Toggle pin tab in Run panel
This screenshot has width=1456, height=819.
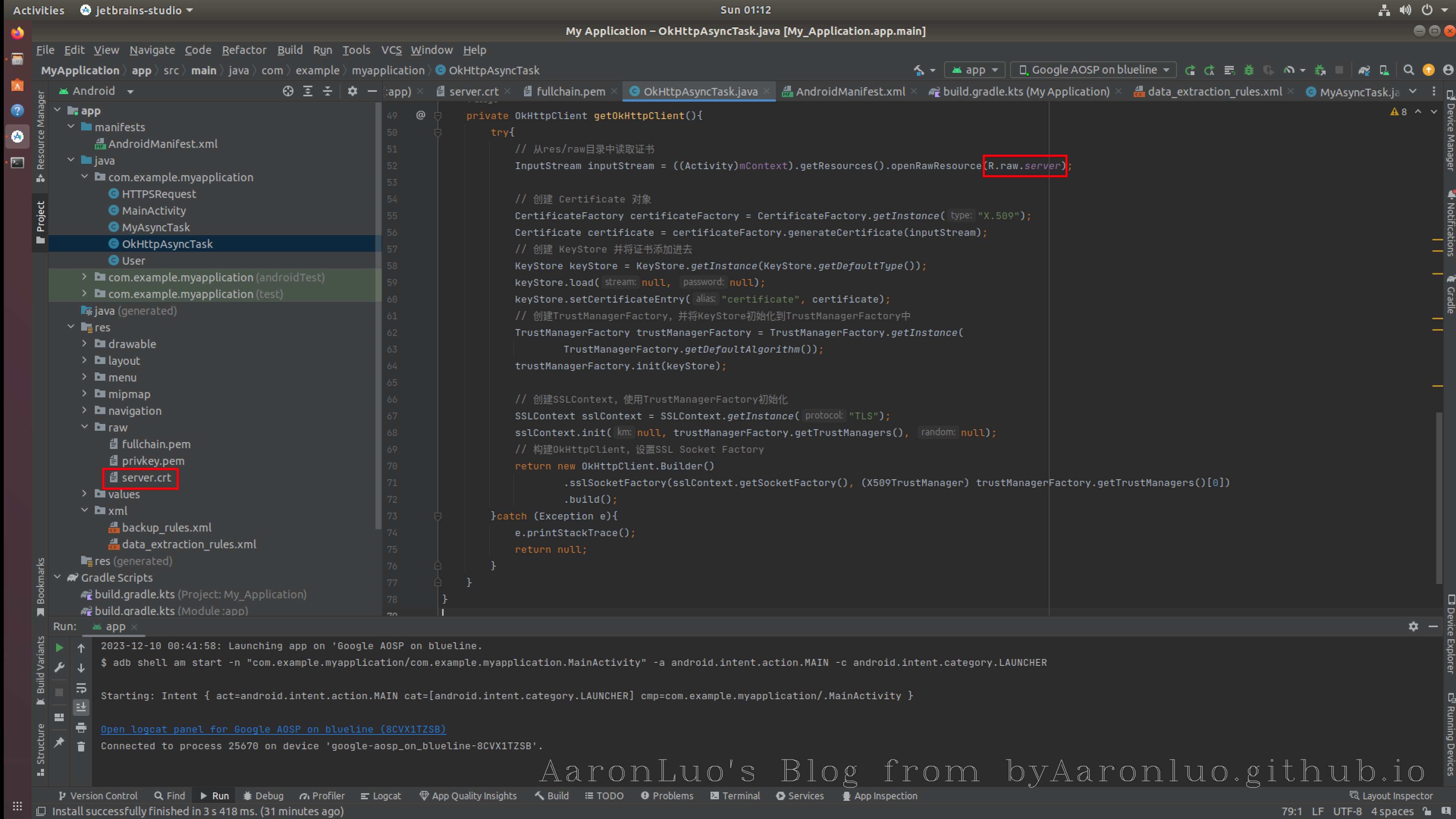pos(60,742)
